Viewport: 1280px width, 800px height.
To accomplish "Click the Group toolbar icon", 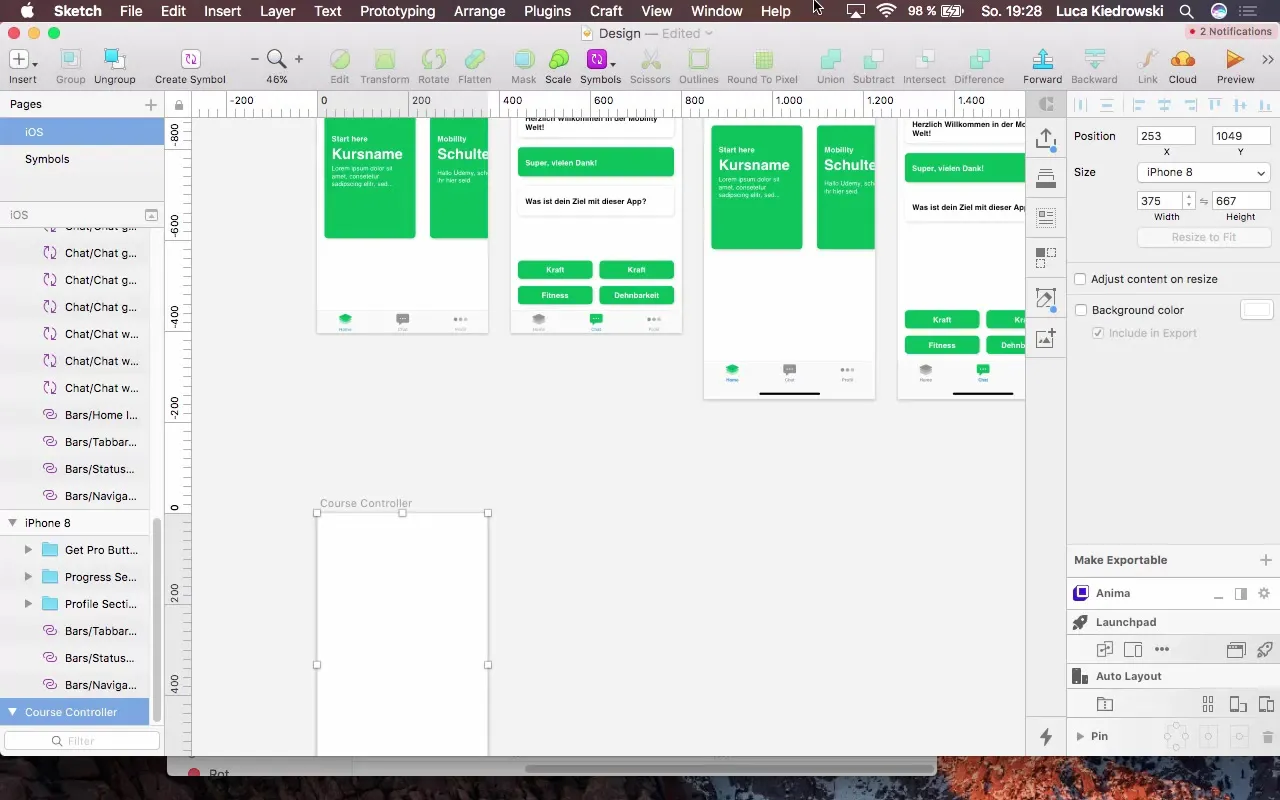I will pos(70,60).
